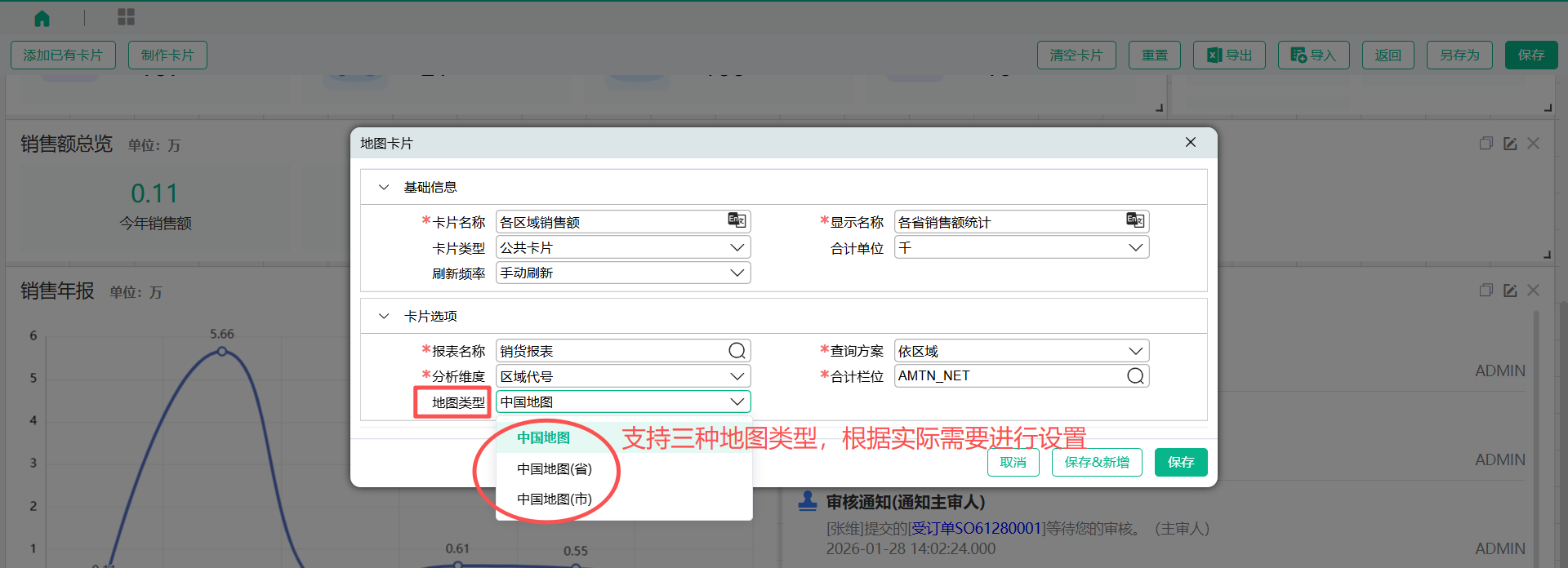Open the grid apps menu icon

click(x=126, y=17)
